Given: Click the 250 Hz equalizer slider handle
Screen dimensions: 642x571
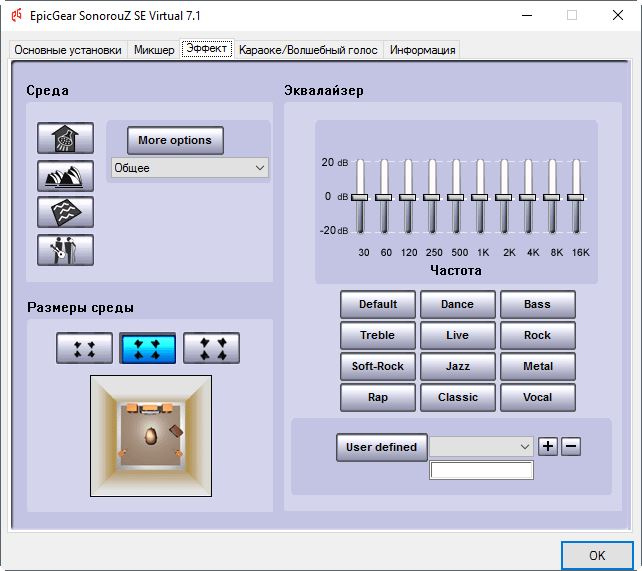Looking at the screenshot, I should tap(432, 197).
